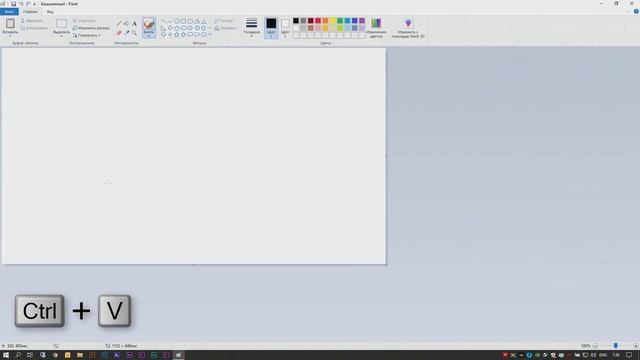The width and height of the screenshot is (640, 360).
Task: Select the Text tool (A)
Action: click(x=134, y=24)
